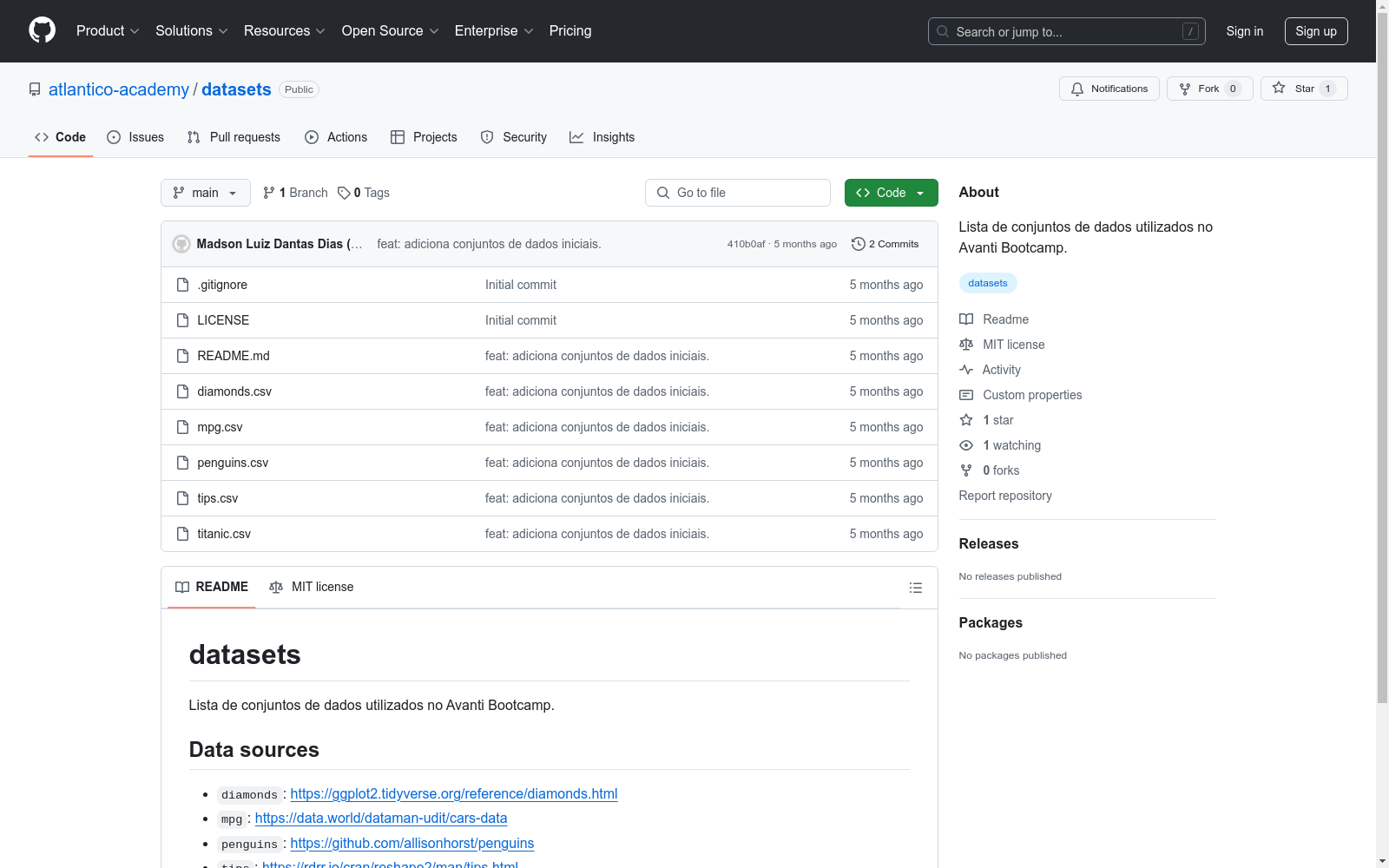Click Report repository link
This screenshot has width=1389, height=868.
point(1005,496)
